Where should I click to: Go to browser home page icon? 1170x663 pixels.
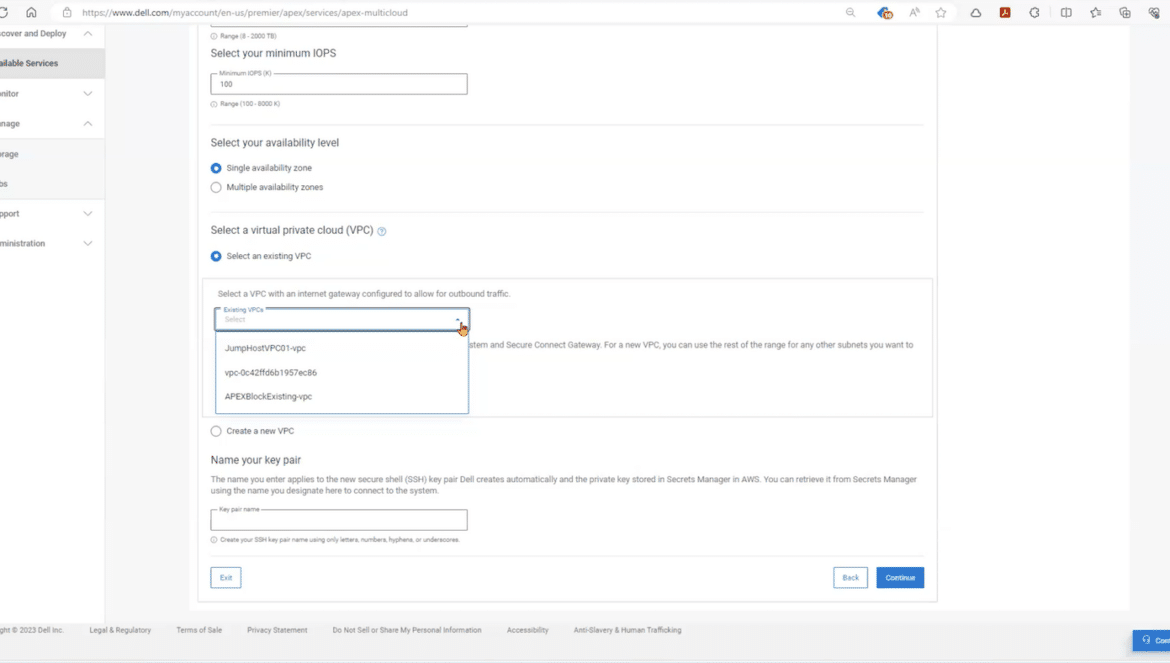[31, 13]
